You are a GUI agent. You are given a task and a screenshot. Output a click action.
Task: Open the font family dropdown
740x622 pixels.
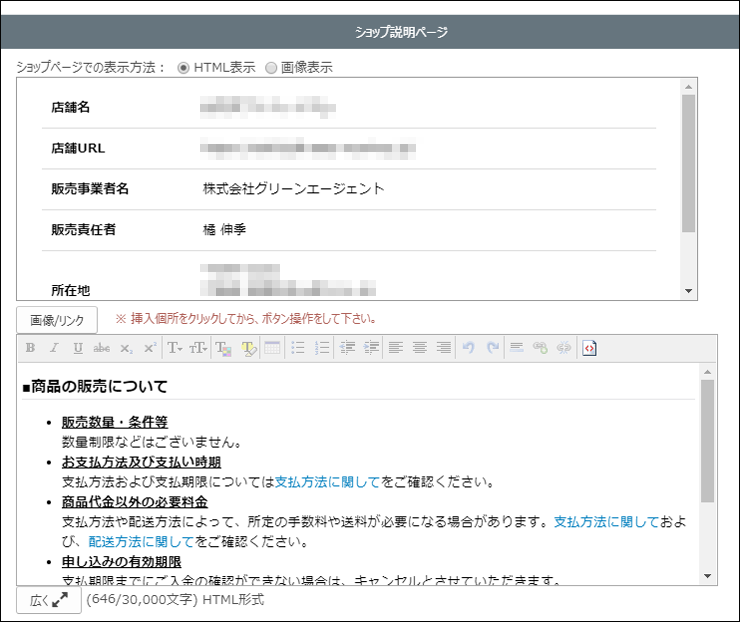click(x=175, y=348)
